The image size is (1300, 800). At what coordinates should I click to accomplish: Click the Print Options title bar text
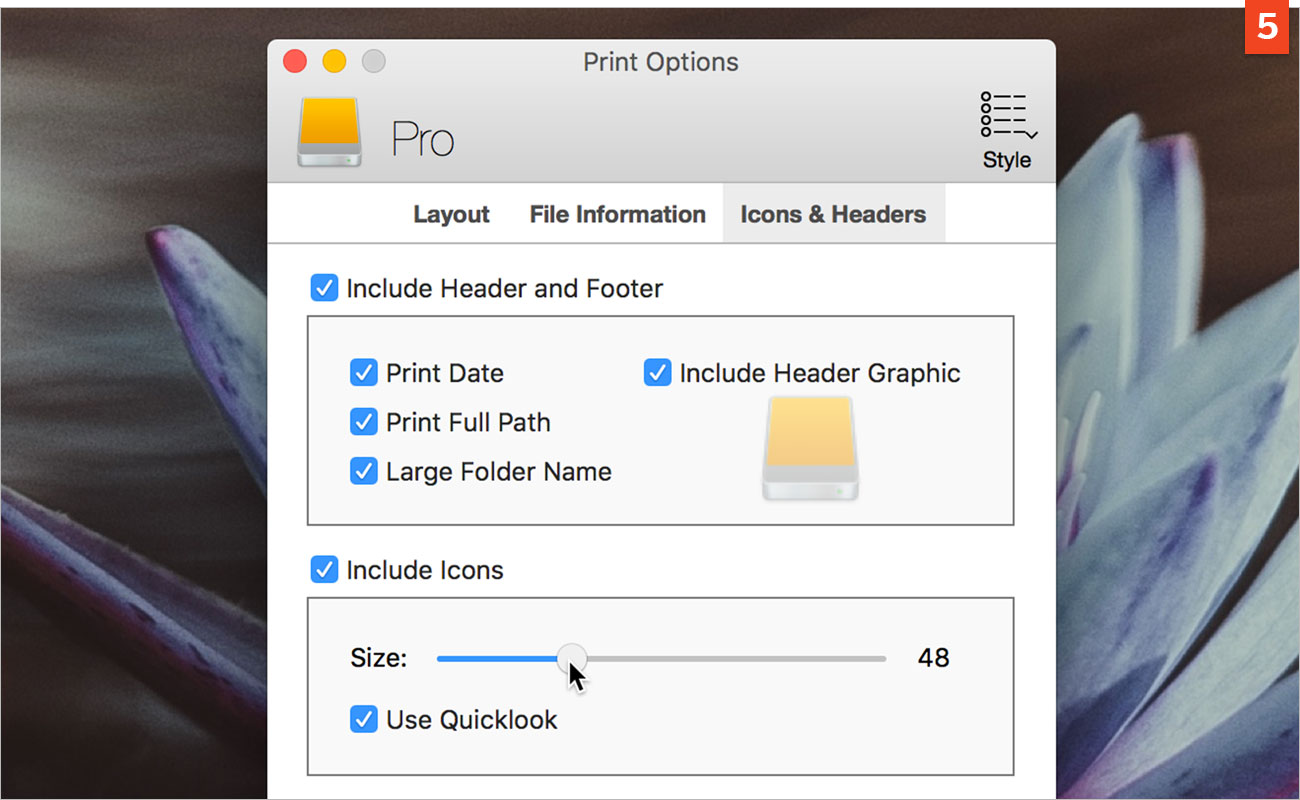pyautogui.click(x=660, y=62)
